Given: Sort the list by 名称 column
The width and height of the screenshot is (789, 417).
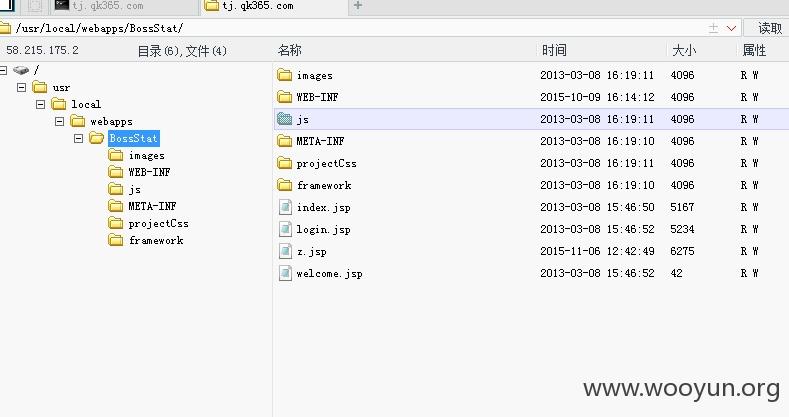Looking at the screenshot, I should point(290,50).
